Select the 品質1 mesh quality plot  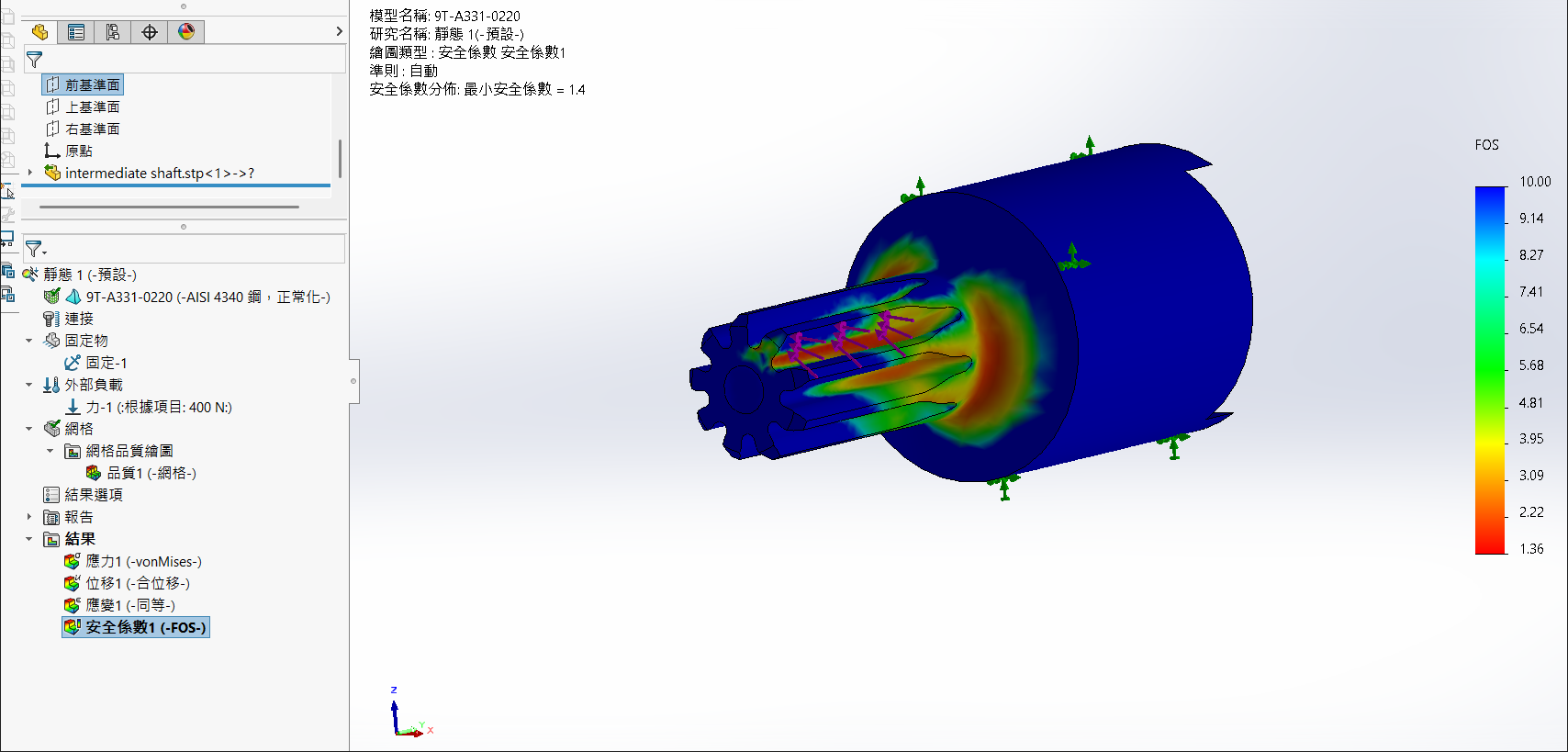(151, 473)
